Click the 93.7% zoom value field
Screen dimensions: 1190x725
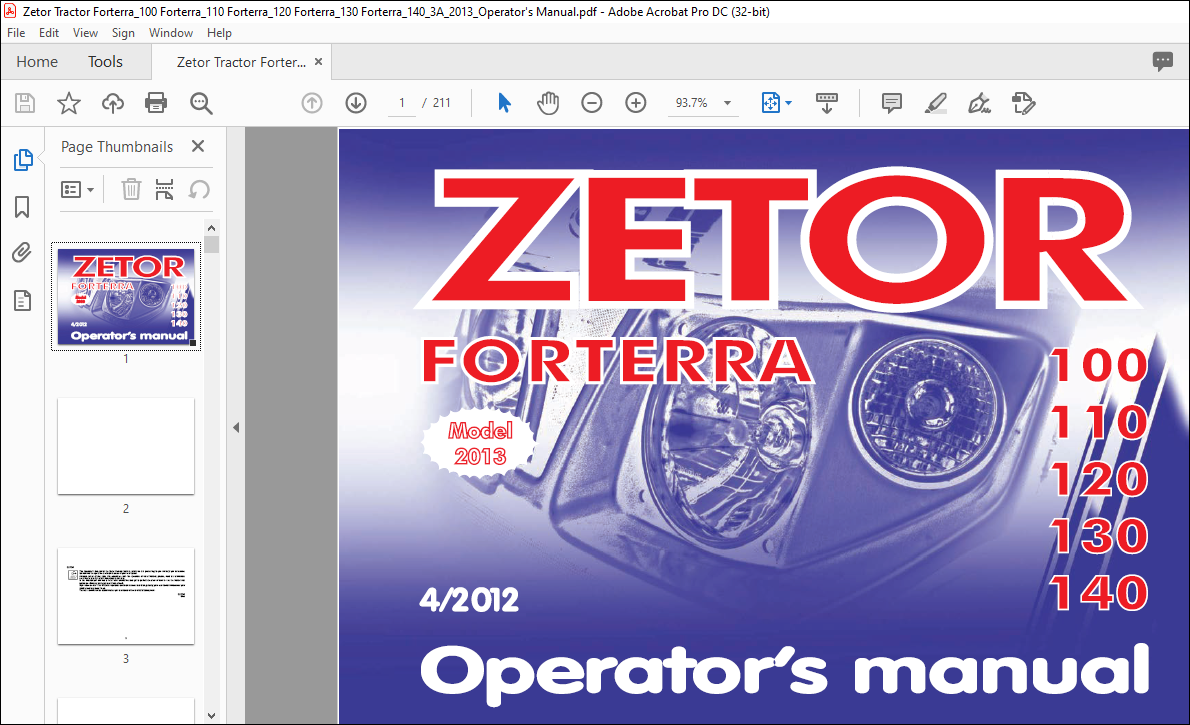(x=691, y=102)
